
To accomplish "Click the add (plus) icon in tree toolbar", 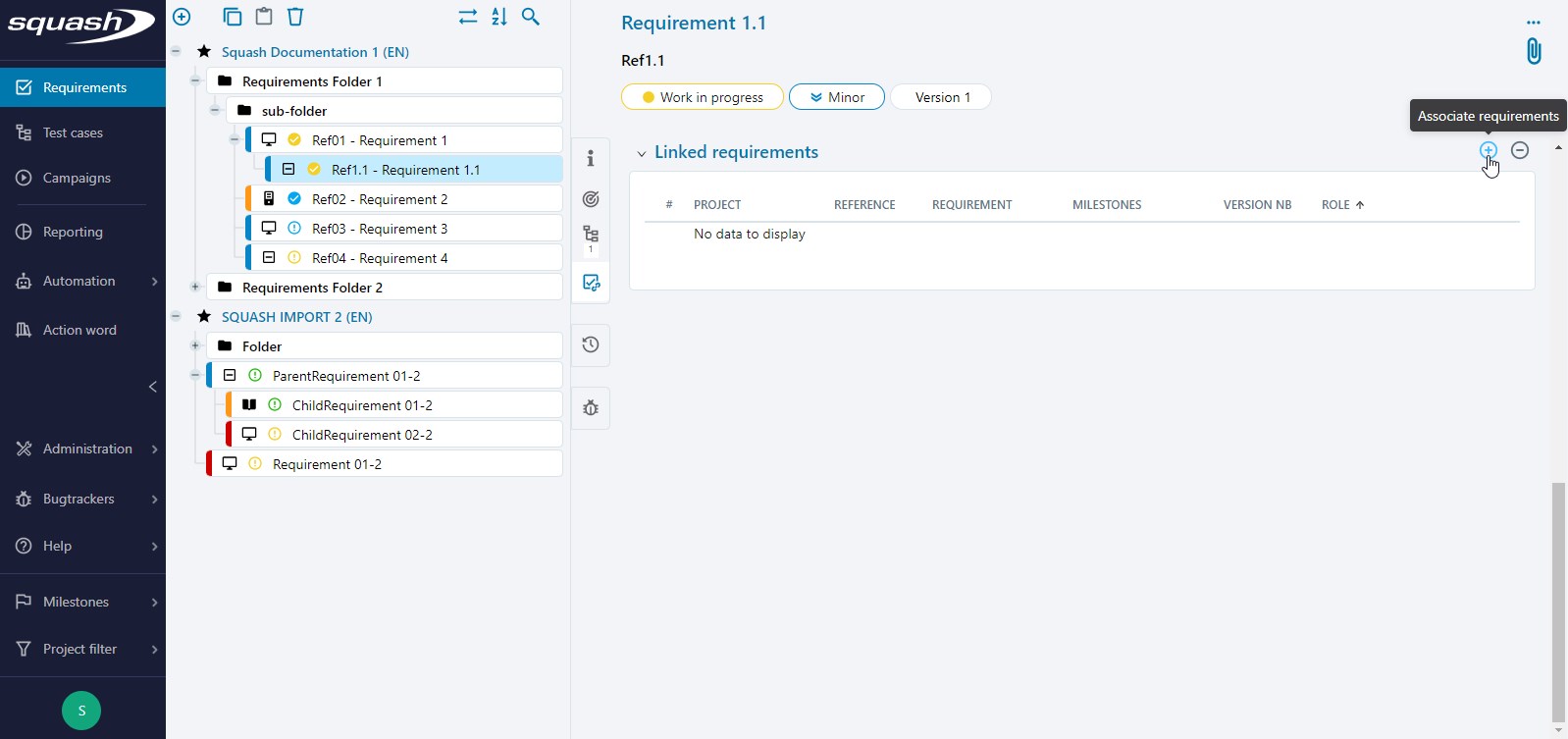I will click(182, 17).
